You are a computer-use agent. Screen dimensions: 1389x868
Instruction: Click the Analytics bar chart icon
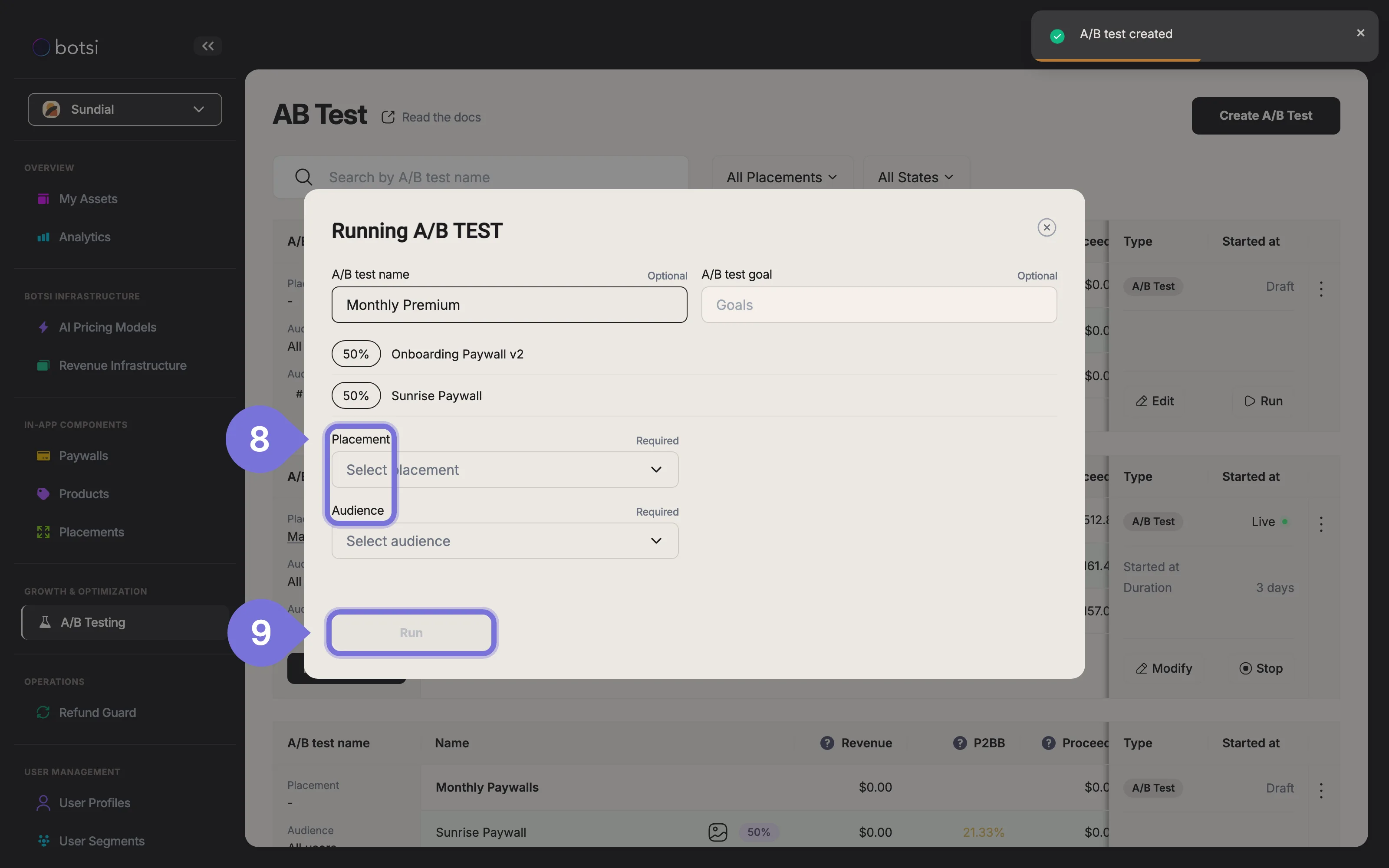coord(43,237)
